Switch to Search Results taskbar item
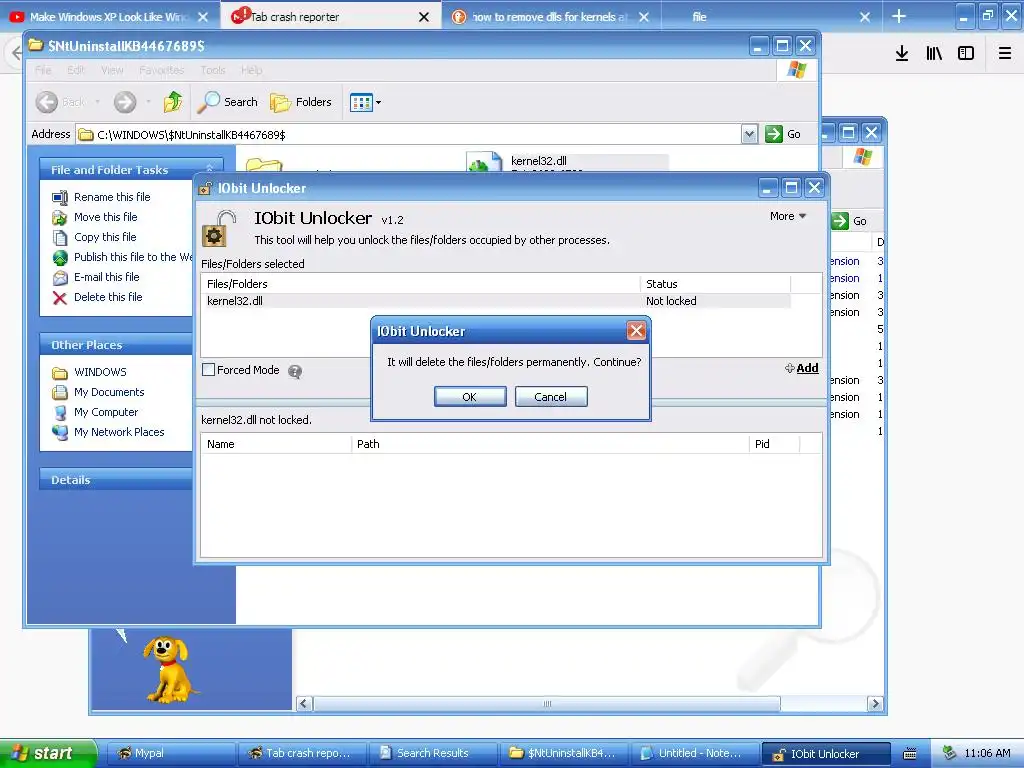The image size is (1024, 768). click(x=432, y=753)
